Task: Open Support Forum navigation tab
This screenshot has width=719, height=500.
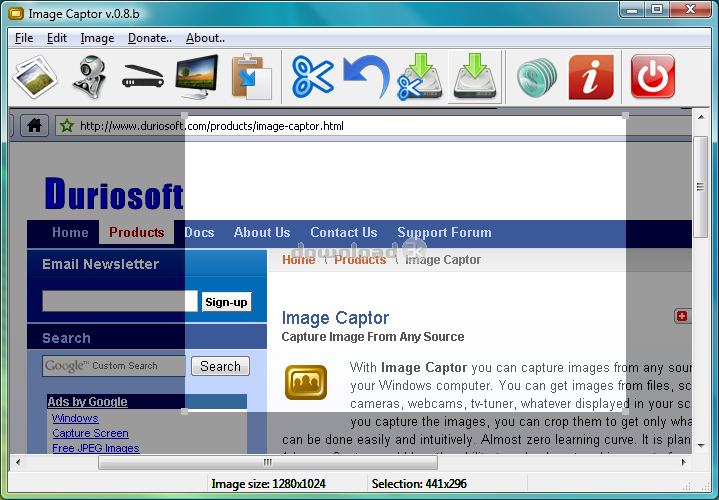Action: [x=444, y=232]
